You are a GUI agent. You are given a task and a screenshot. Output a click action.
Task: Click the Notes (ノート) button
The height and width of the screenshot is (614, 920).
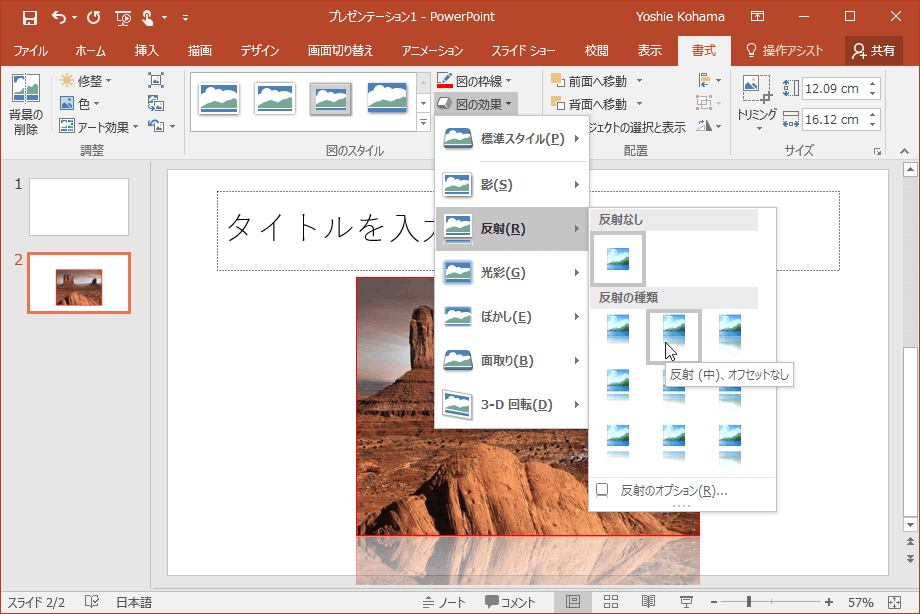(444, 602)
